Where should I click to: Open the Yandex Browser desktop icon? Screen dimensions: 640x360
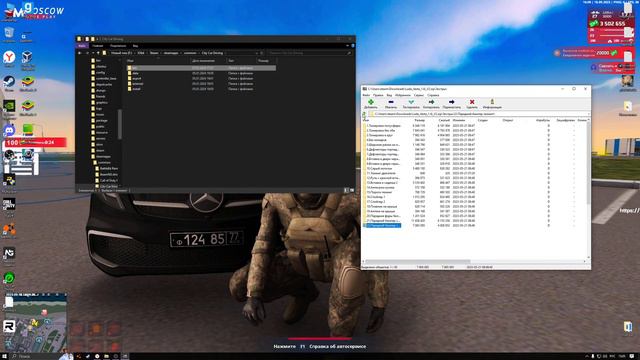pyautogui.click(x=9, y=59)
